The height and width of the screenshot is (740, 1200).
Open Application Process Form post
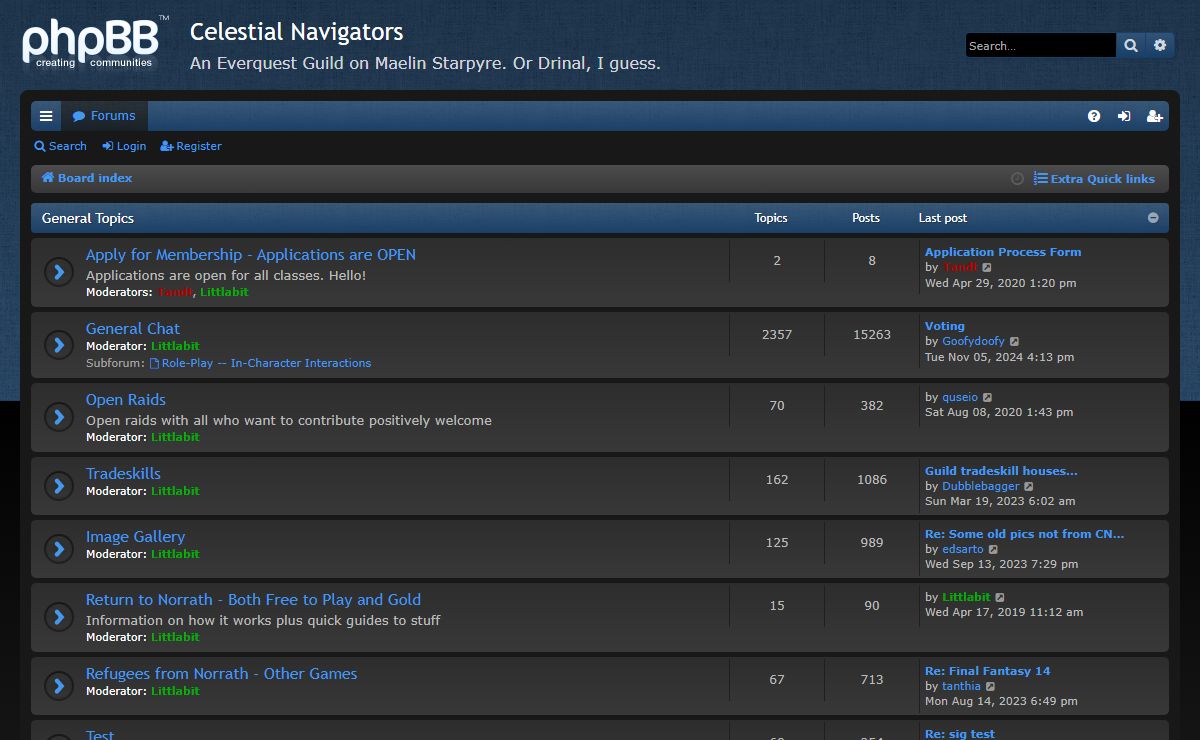(1003, 252)
